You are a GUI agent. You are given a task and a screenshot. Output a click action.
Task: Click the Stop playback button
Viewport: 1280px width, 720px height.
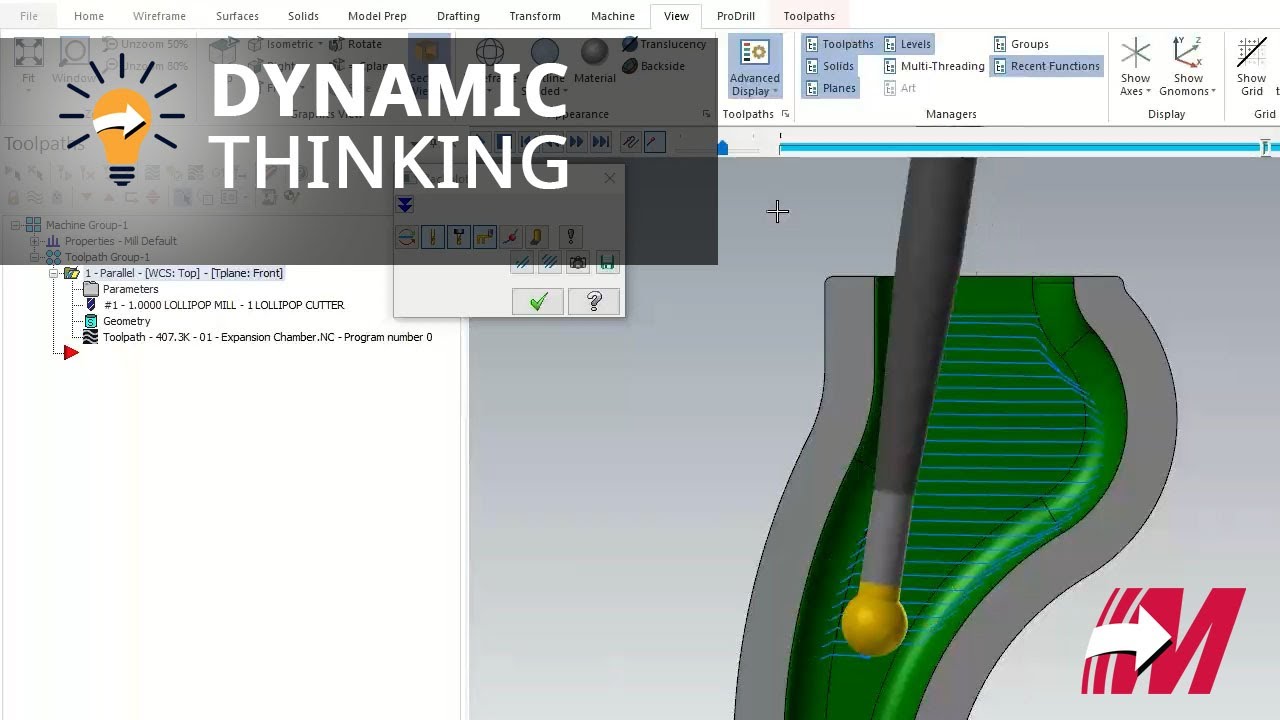(x=505, y=142)
